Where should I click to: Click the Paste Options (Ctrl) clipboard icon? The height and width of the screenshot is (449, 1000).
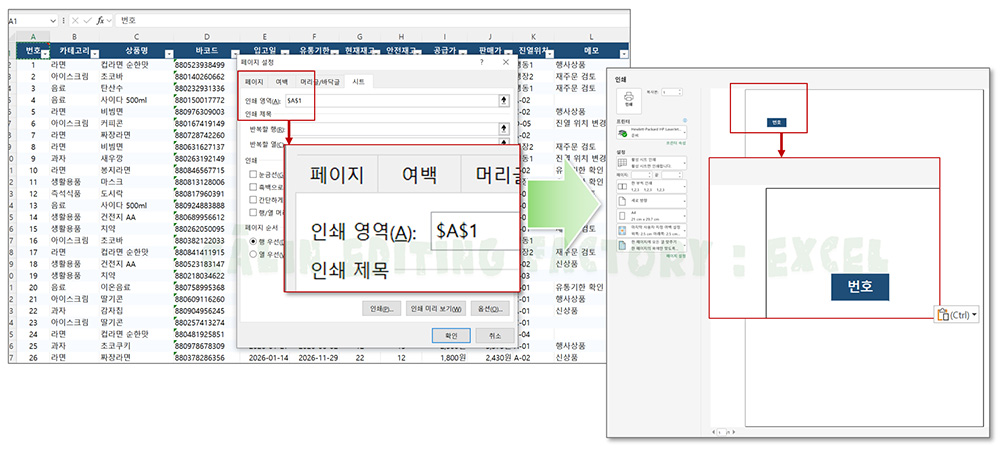coord(943,314)
